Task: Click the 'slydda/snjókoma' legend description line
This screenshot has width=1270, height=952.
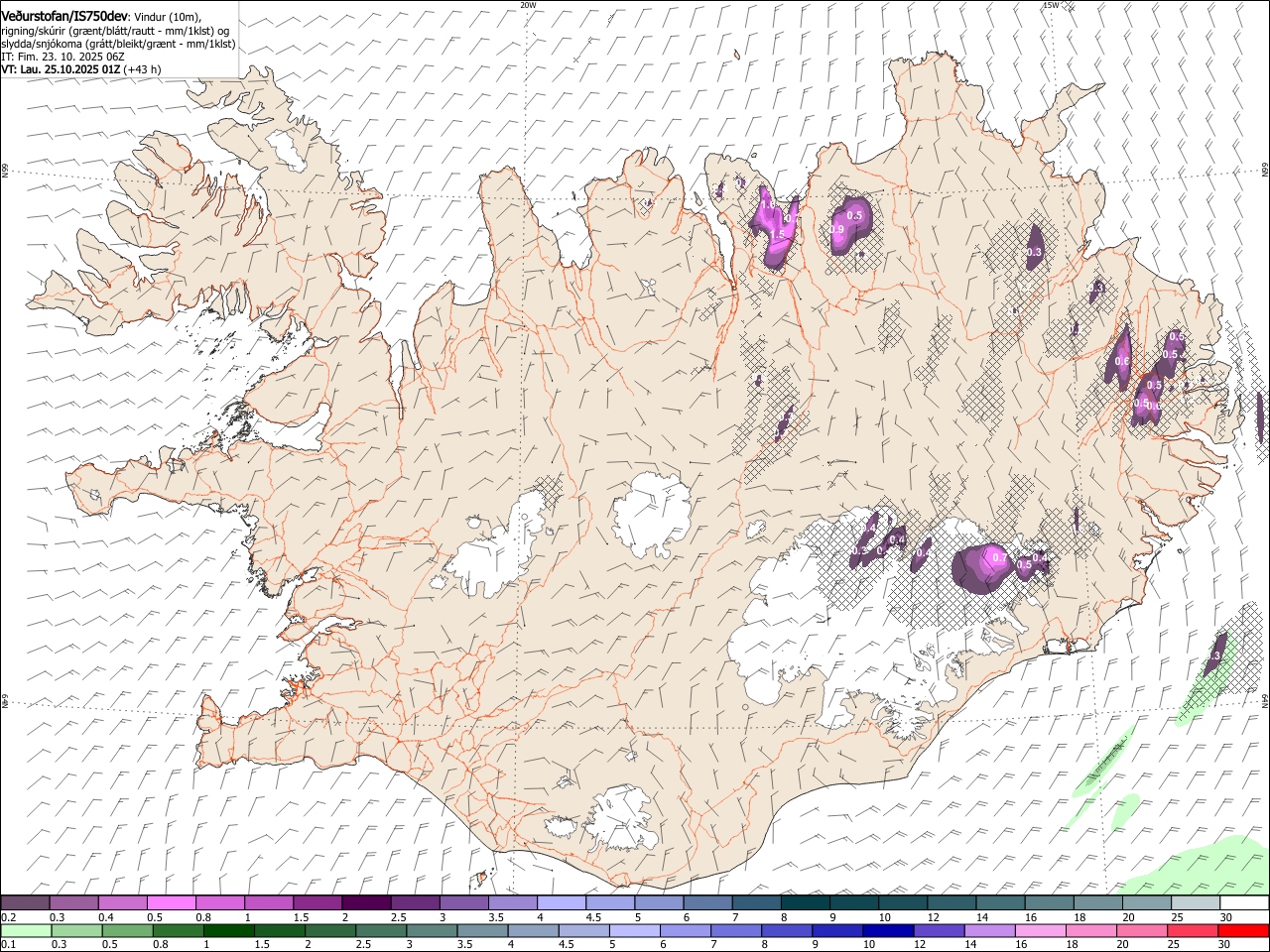Action: tap(118, 44)
